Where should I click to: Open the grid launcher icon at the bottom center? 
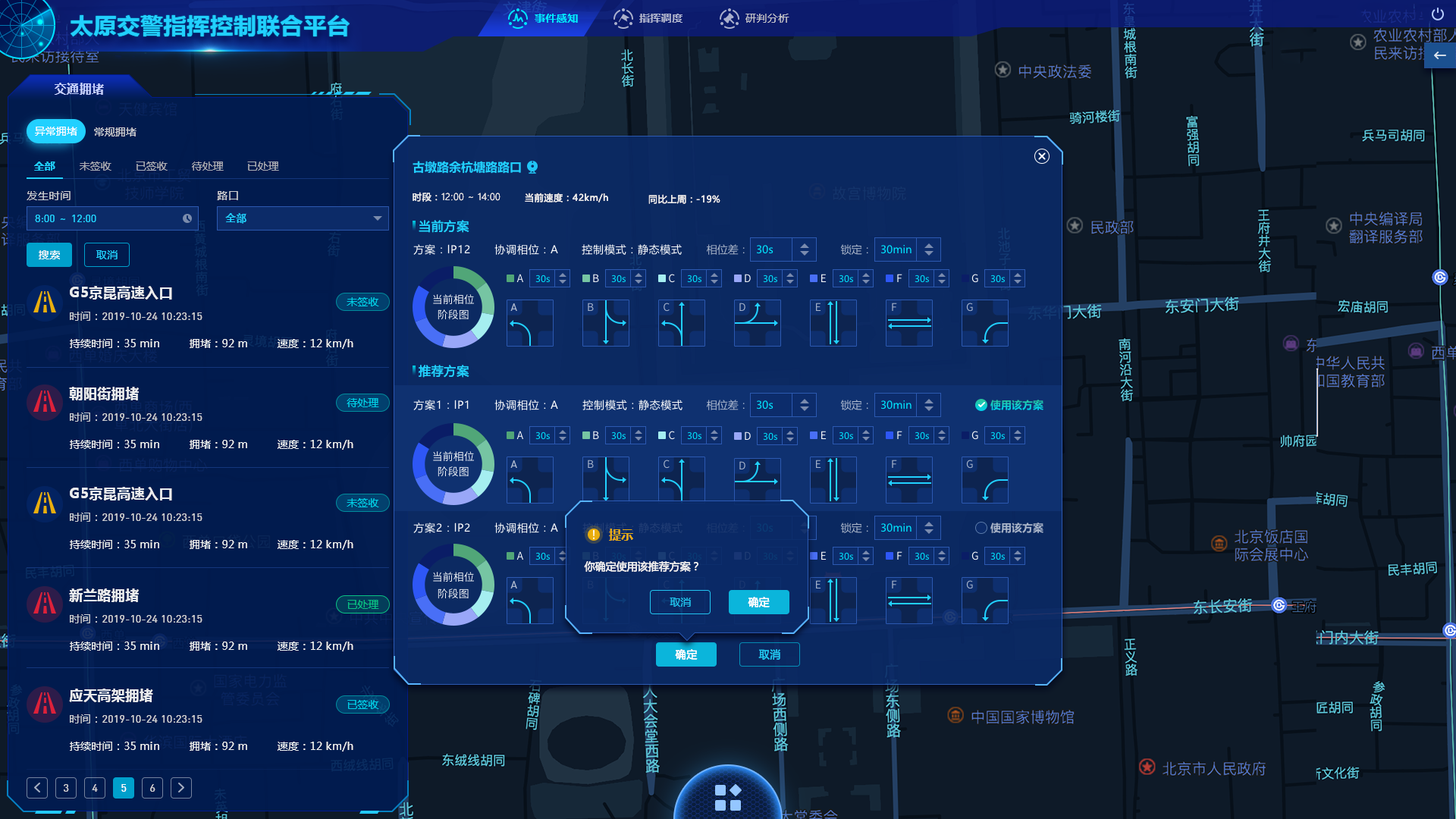(728, 798)
